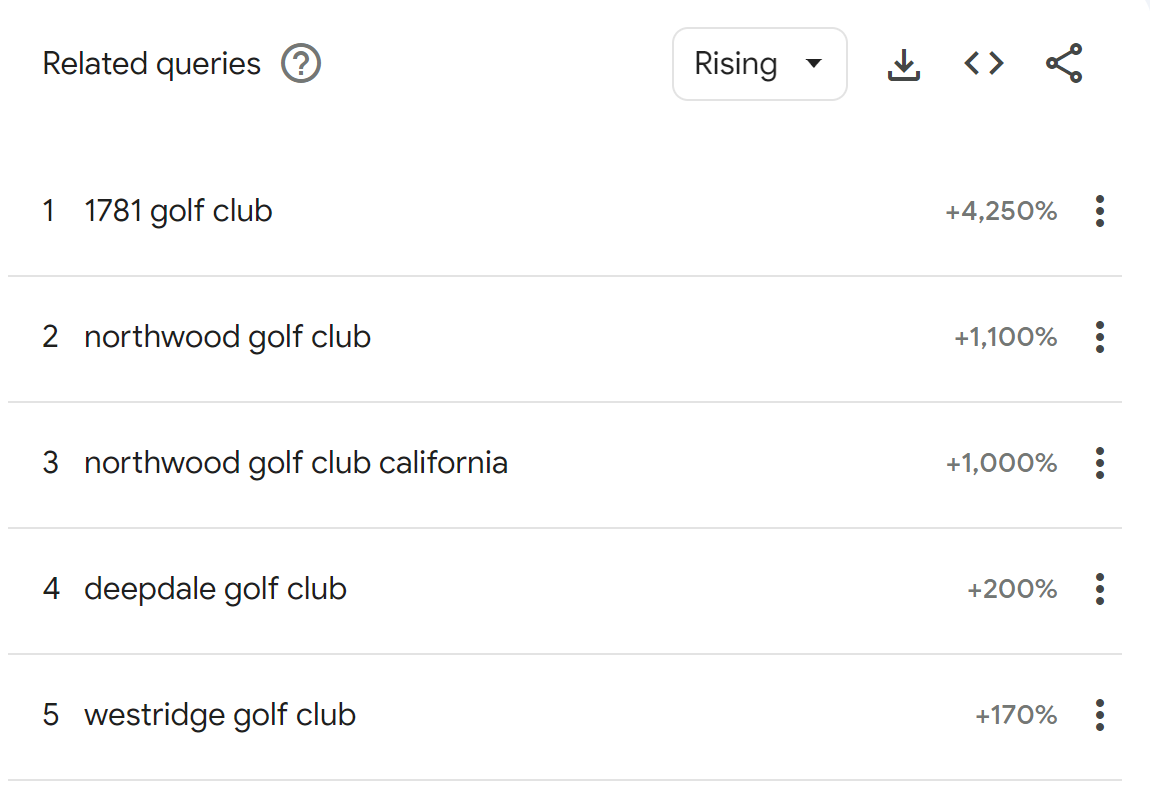Click the share icon
This screenshot has width=1150, height=812.
[1064, 65]
